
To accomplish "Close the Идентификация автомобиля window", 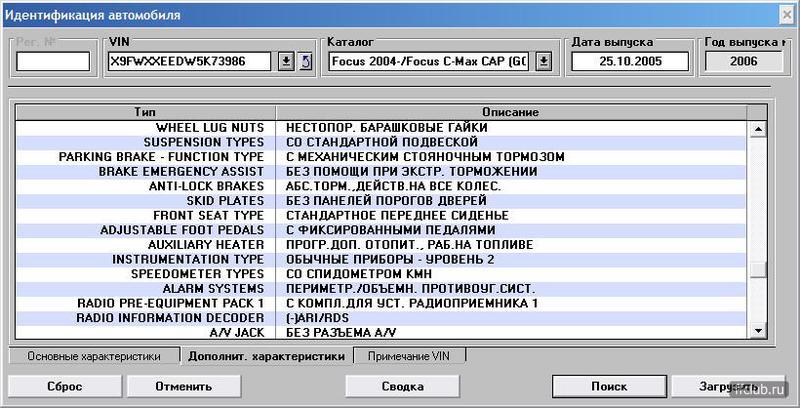I will (788, 15).
